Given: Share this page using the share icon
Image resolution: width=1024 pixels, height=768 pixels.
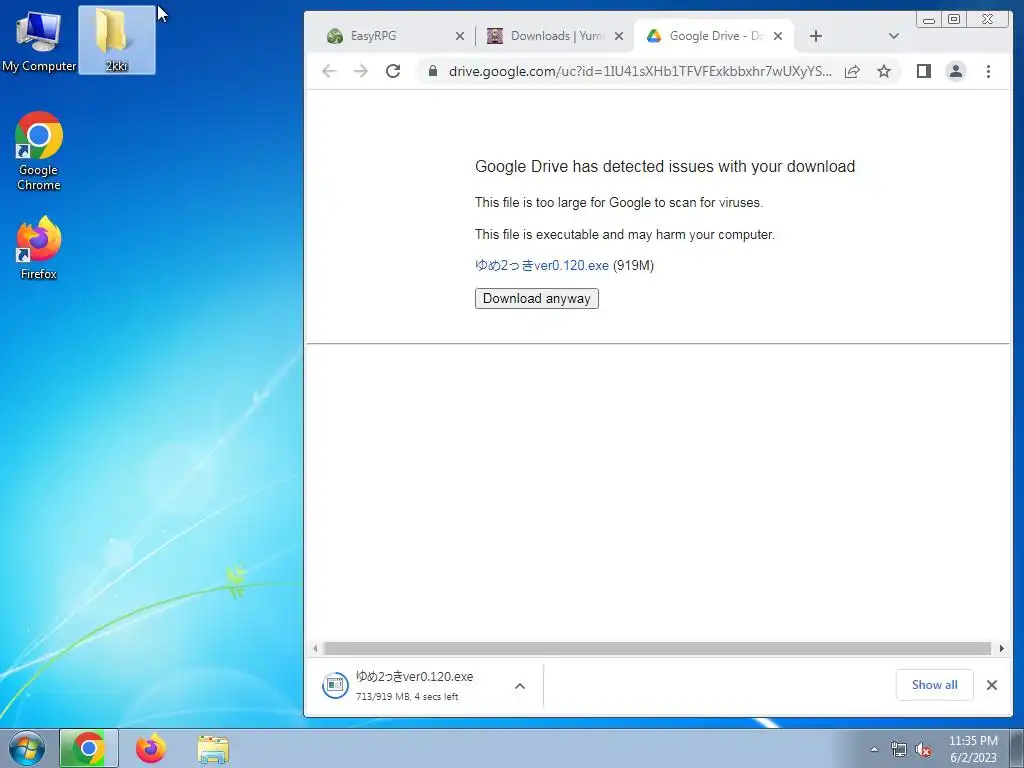Looking at the screenshot, I should (852, 71).
